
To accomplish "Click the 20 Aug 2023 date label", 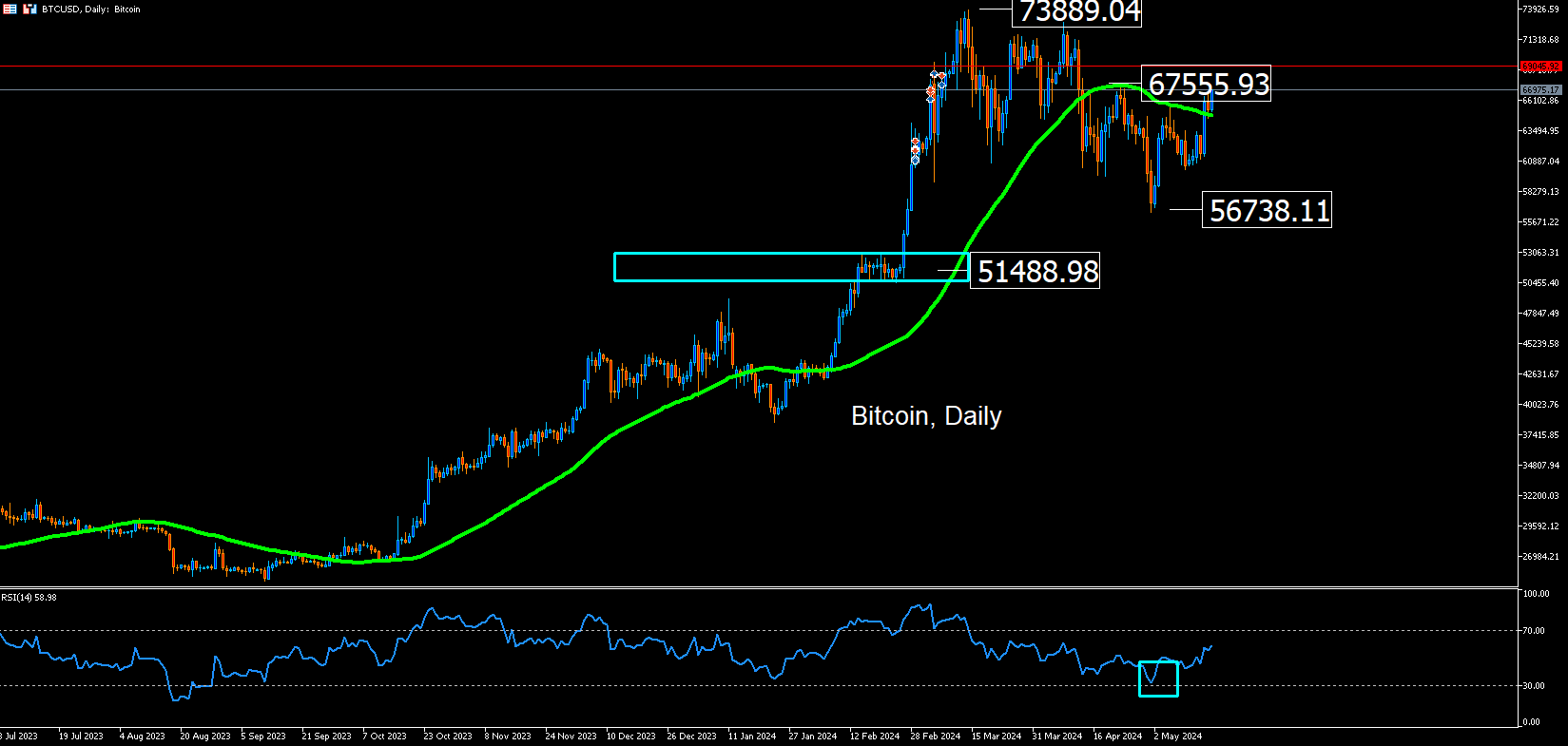I will coord(205,736).
